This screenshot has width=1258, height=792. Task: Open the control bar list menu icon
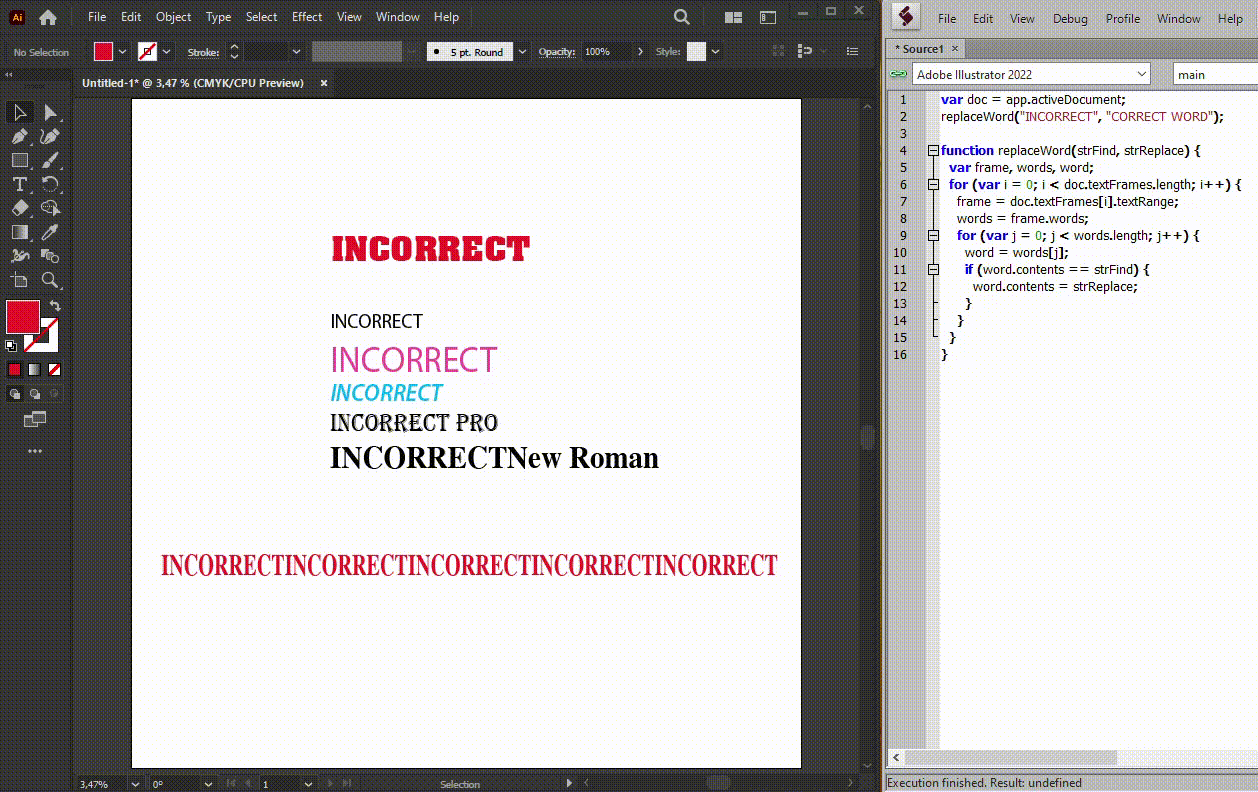852,52
